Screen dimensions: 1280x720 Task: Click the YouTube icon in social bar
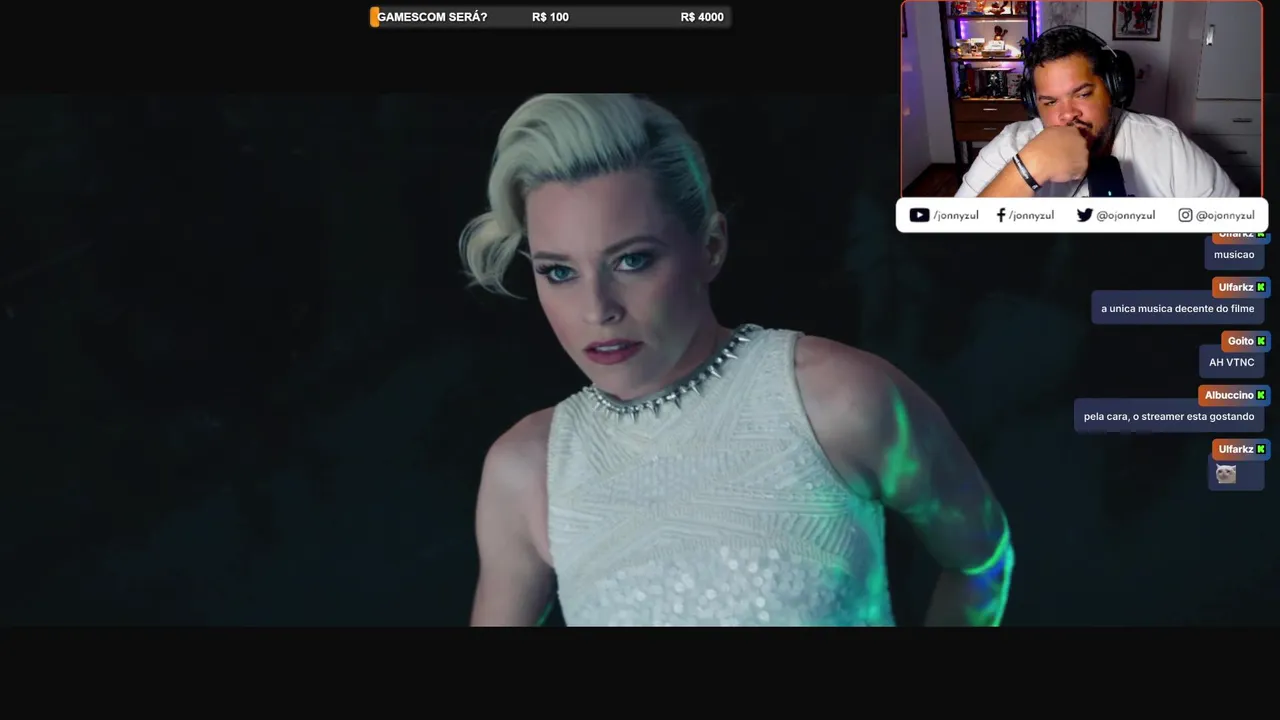[x=919, y=215]
